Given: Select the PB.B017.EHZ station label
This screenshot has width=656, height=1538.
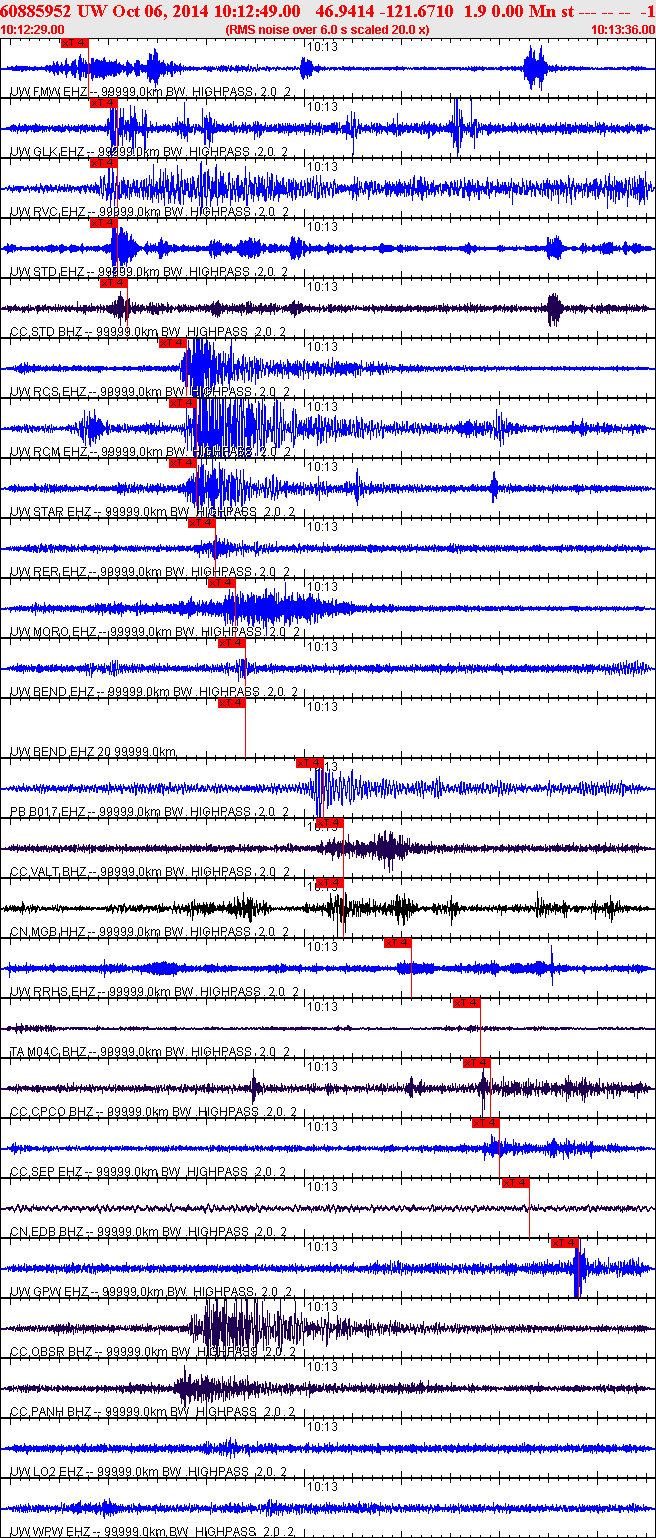Looking at the screenshot, I should [150, 812].
